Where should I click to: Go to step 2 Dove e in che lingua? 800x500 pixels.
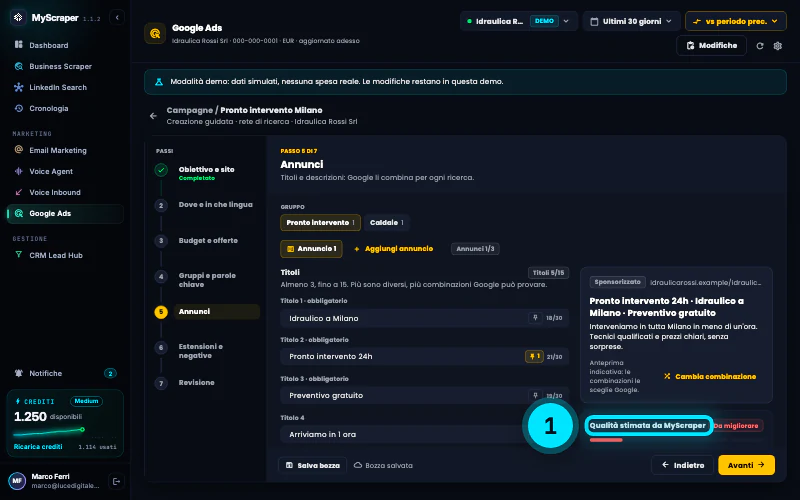click(207, 205)
